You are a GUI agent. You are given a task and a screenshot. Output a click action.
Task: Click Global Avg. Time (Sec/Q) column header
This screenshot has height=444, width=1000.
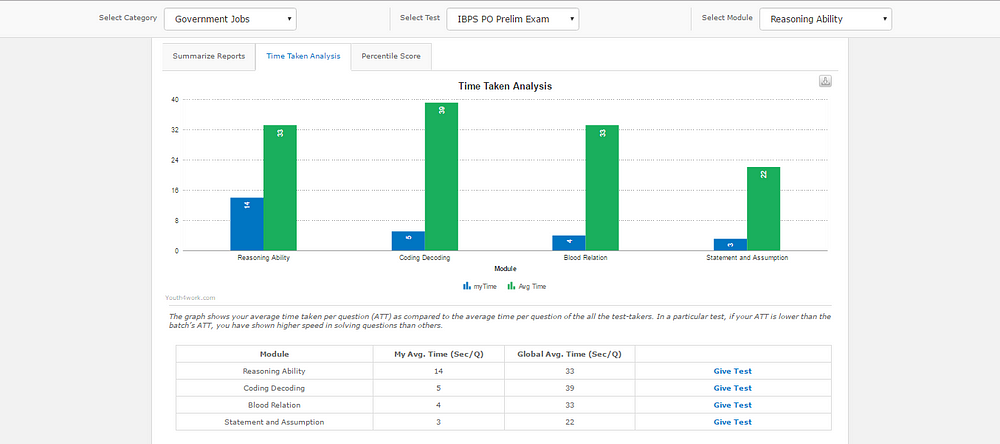(569, 354)
